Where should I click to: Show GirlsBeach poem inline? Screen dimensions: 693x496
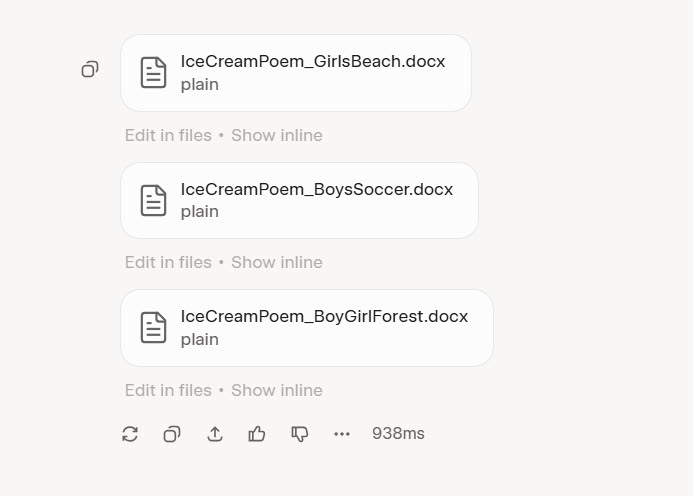277,135
